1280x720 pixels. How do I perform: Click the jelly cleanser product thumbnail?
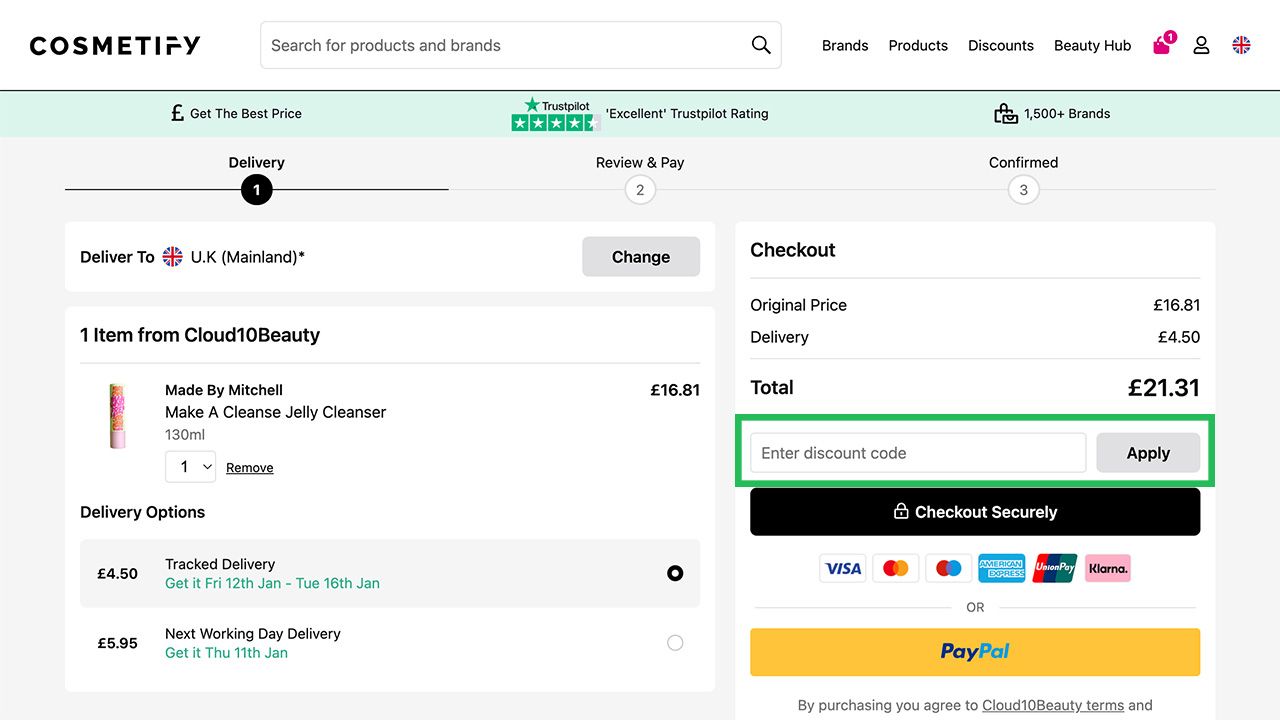pyautogui.click(x=118, y=416)
